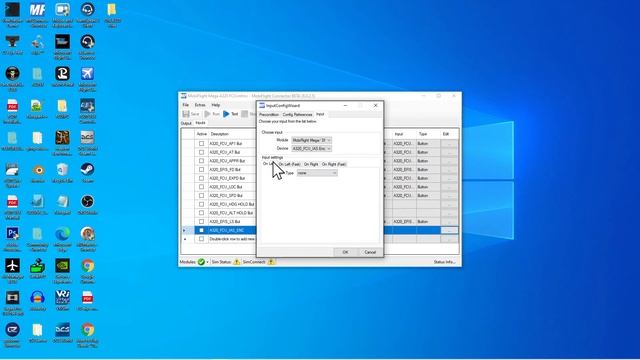Open Google Chrome icon beside the NVIDIA icon
640x360 pixels.
(87, 266)
